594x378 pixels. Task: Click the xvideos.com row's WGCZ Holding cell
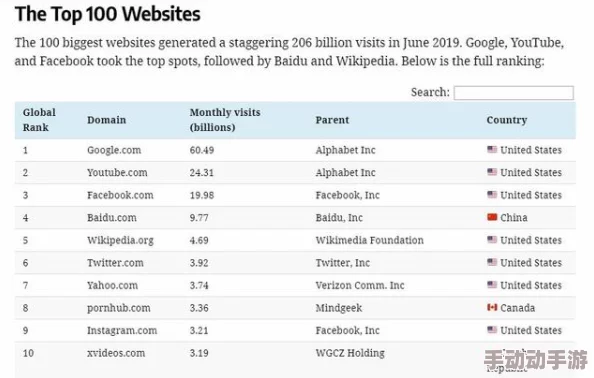click(350, 353)
